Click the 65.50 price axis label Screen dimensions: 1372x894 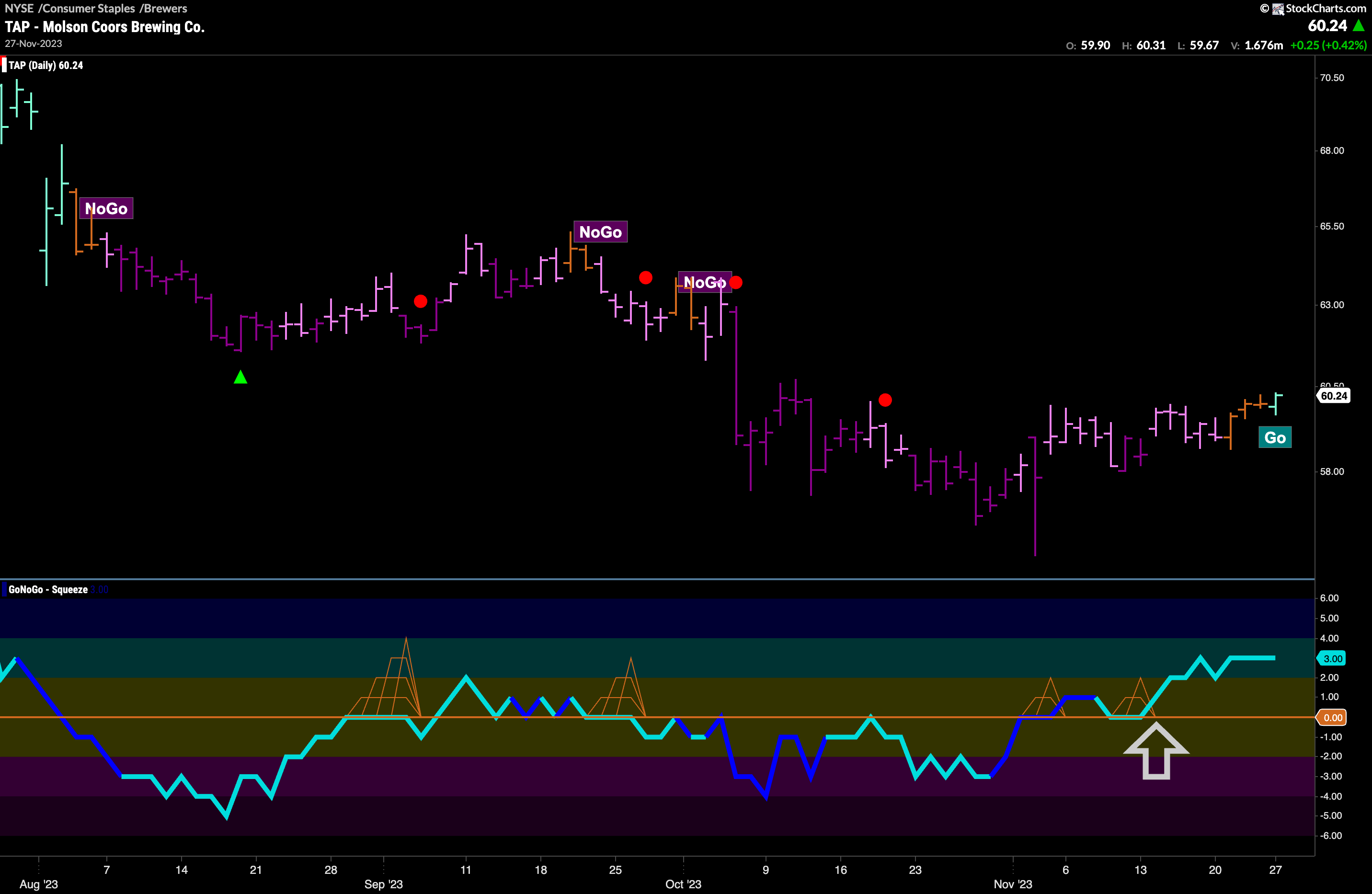(1332, 226)
